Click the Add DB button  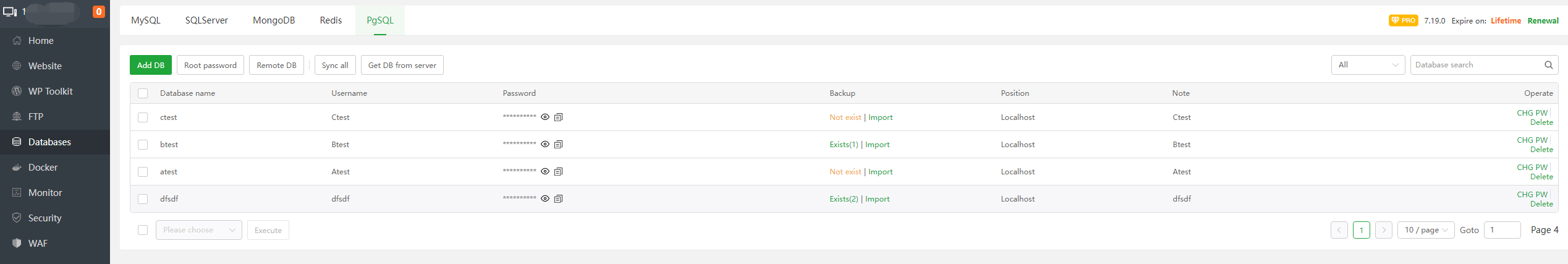click(151, 66)
